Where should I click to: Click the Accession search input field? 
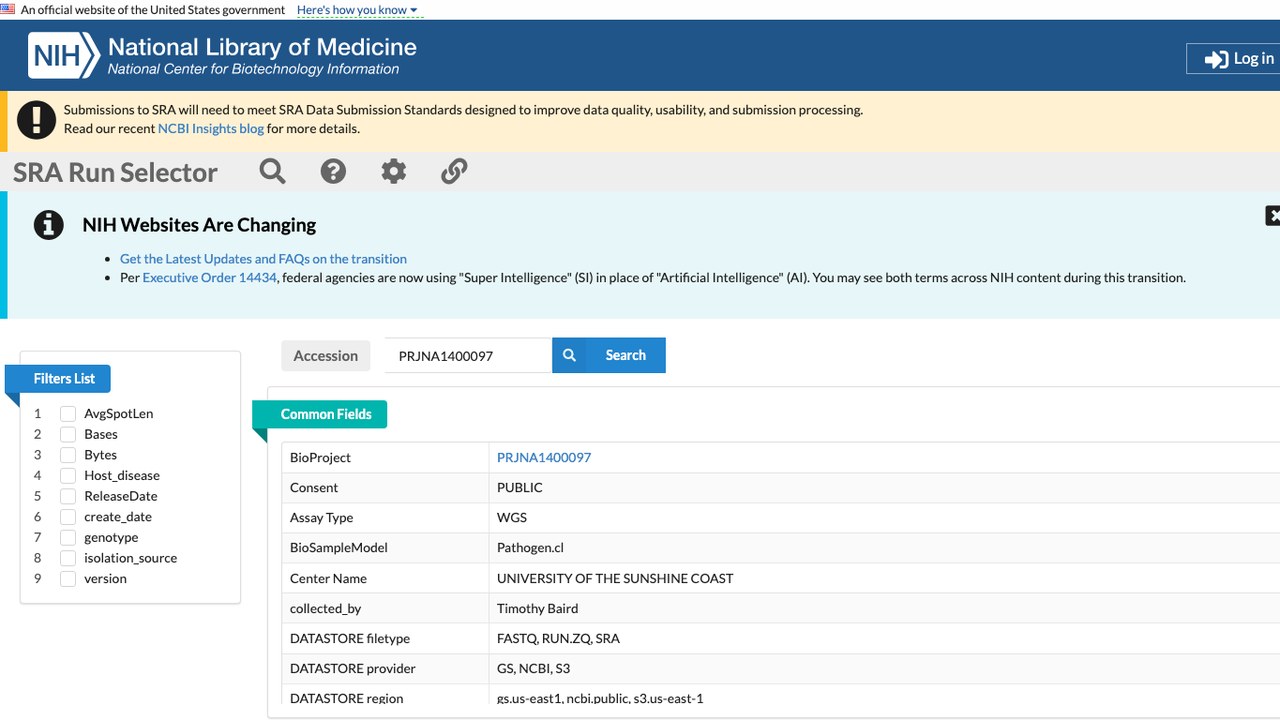point(468,355)
